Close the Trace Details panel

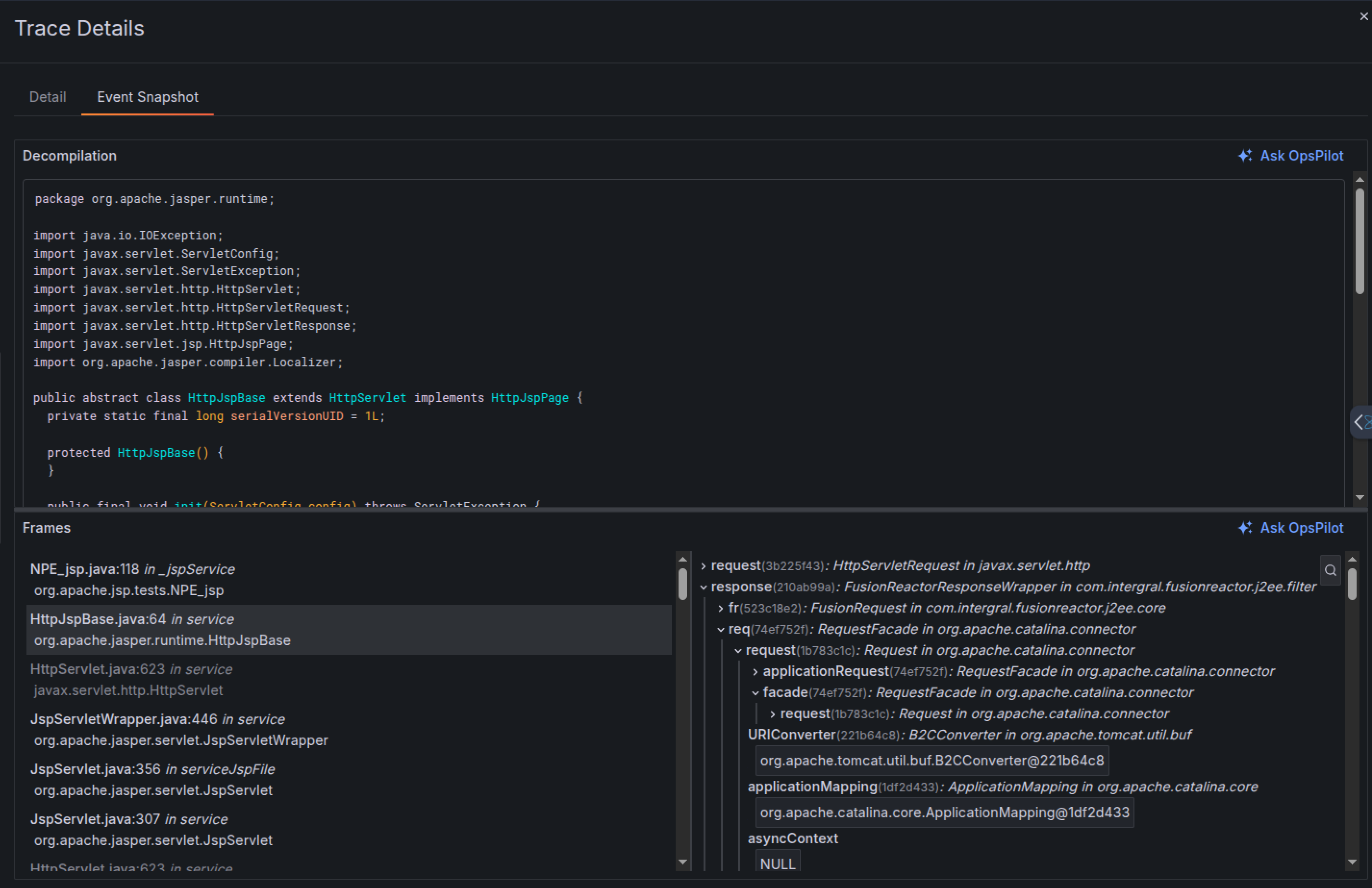(1363, 17)
